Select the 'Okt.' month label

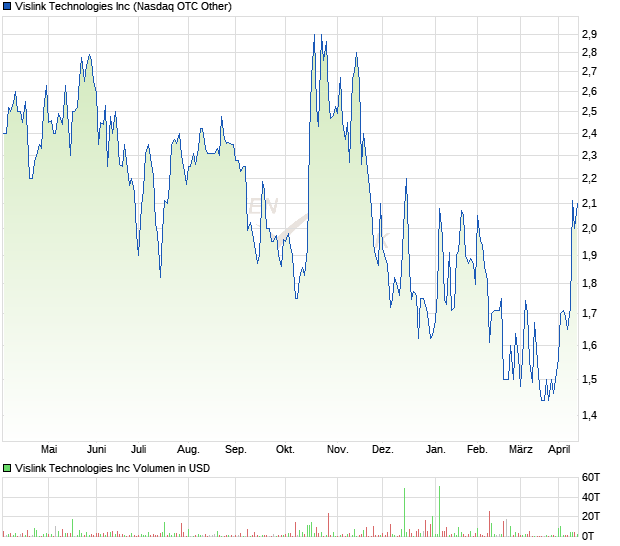click(x=285, y=450)
